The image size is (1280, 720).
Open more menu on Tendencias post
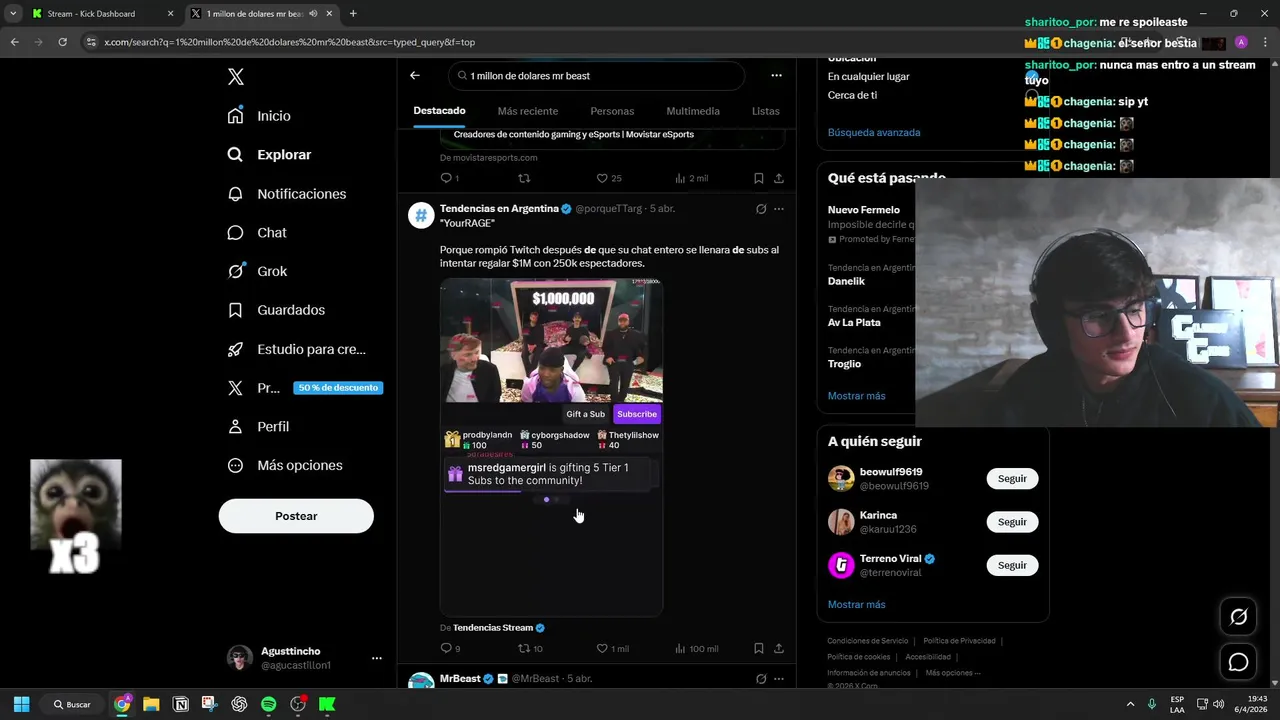779,209
